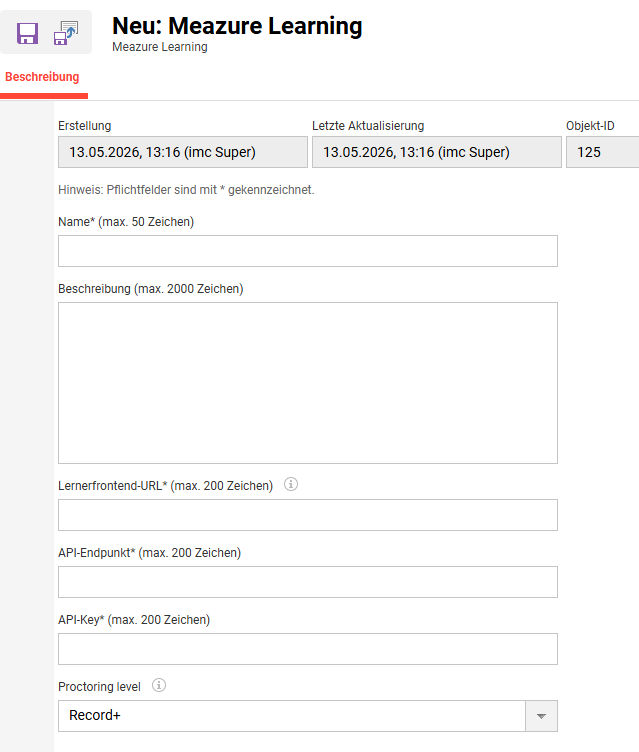Focus the Name input field

[x=308, y=251]
